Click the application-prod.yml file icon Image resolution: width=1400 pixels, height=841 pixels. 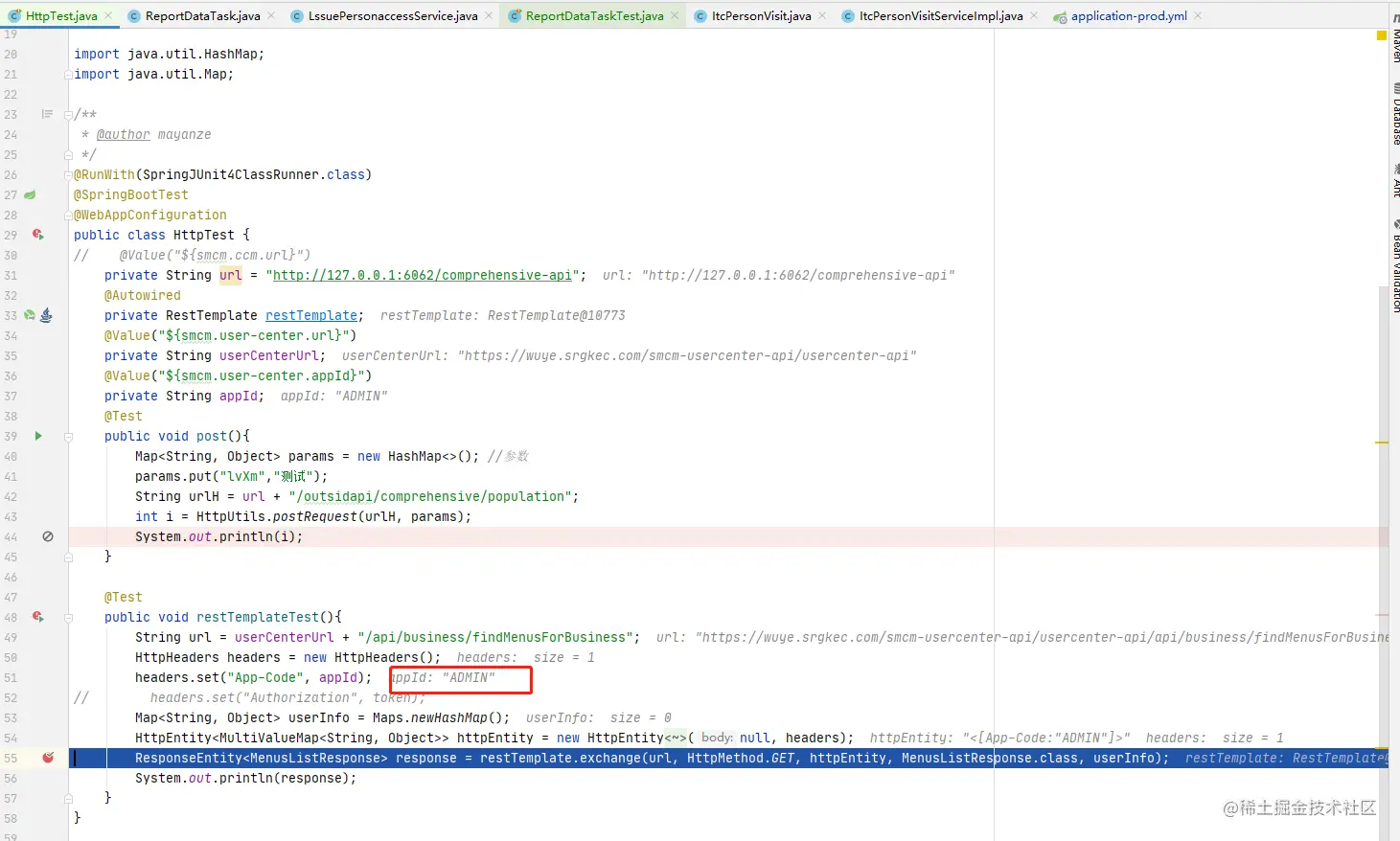pyautogui.click(x=1060, y=16)
